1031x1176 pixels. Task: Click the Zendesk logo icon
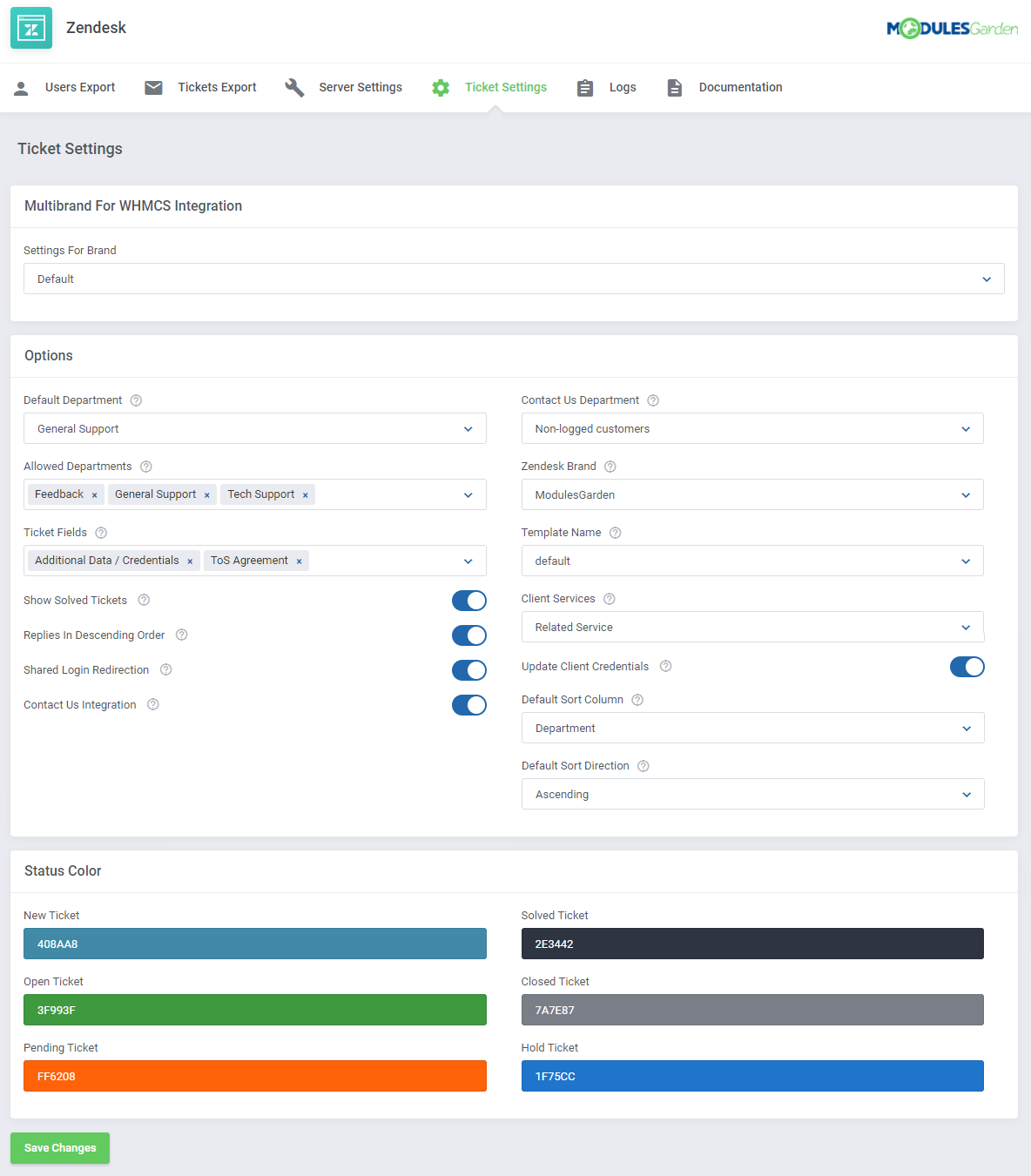[x=30, y=27]
